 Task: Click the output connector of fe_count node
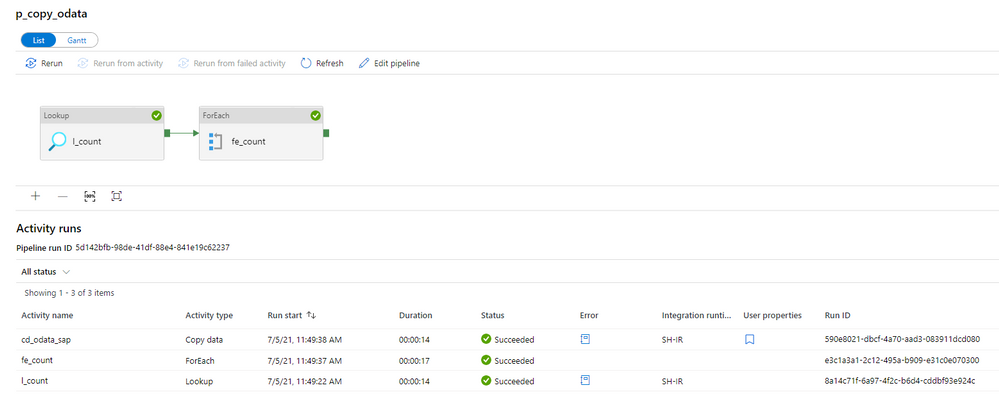tap(326, 133)
